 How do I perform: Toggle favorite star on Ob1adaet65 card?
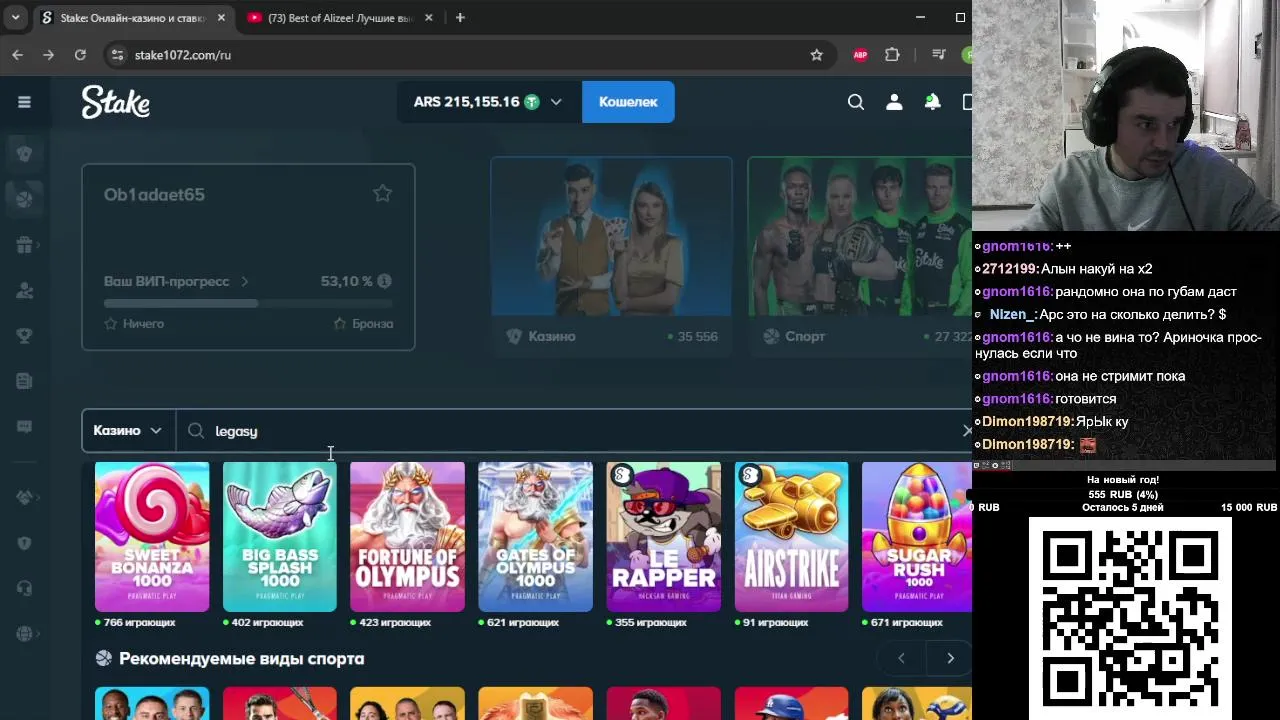[382, 194]
